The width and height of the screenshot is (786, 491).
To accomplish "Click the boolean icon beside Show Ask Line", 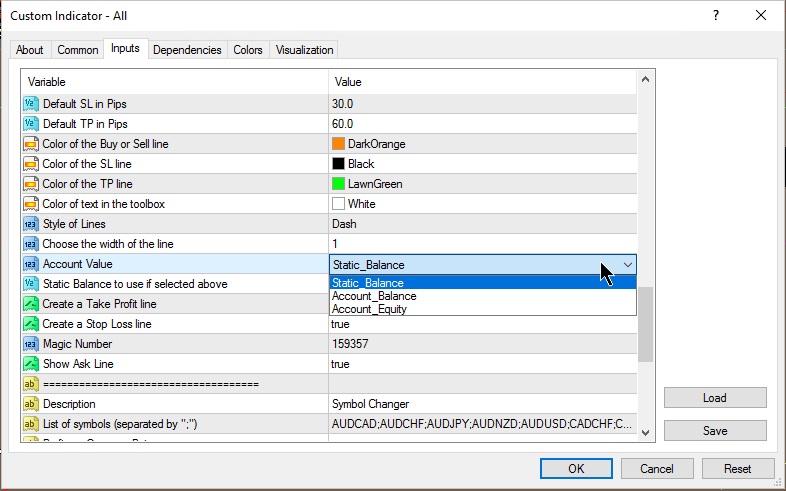I will coord(31,364).
